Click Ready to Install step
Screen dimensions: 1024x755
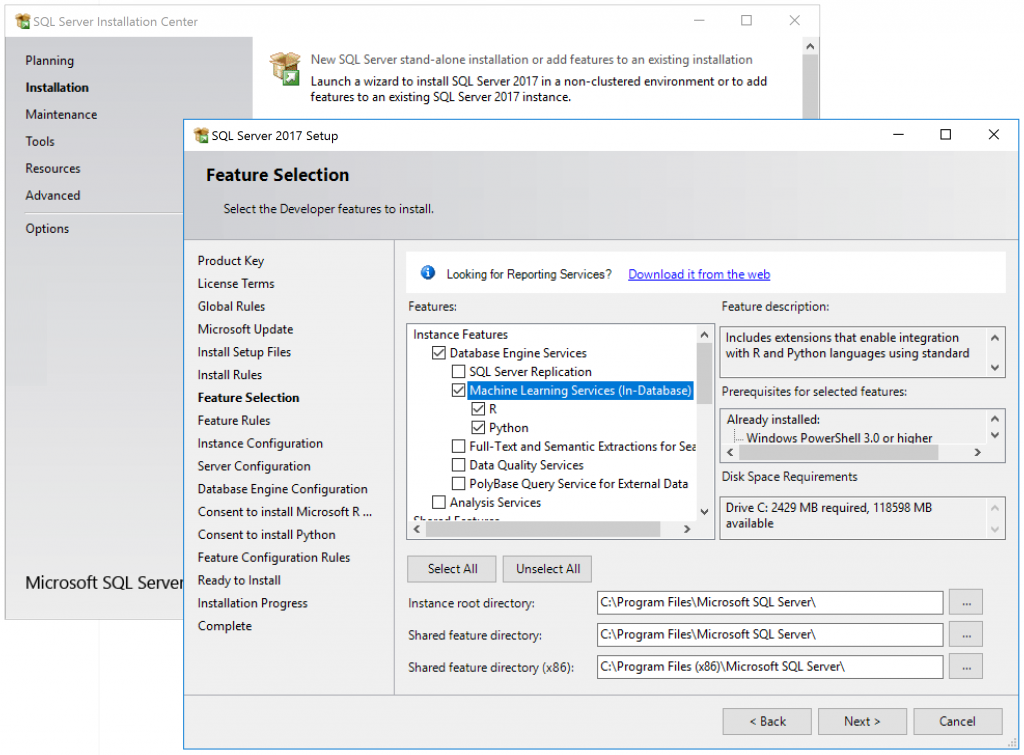click(x=239, y=581)
